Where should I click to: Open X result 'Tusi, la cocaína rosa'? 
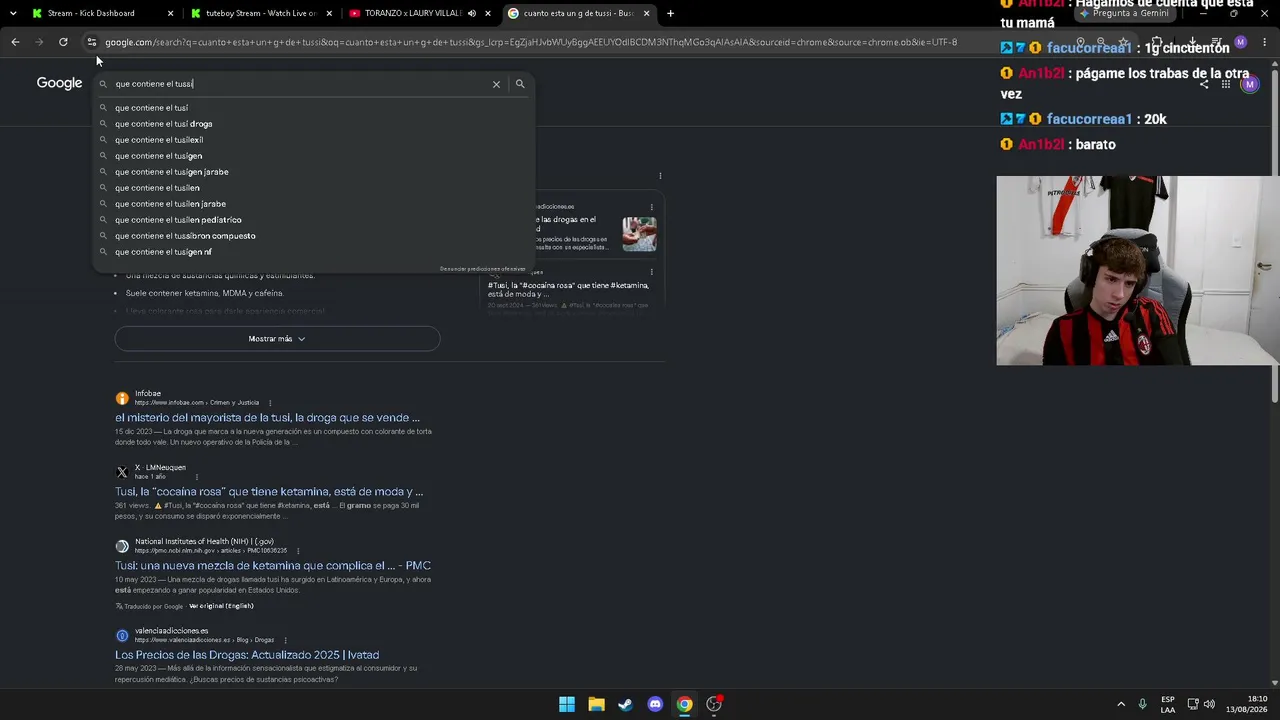coord(269,492)
